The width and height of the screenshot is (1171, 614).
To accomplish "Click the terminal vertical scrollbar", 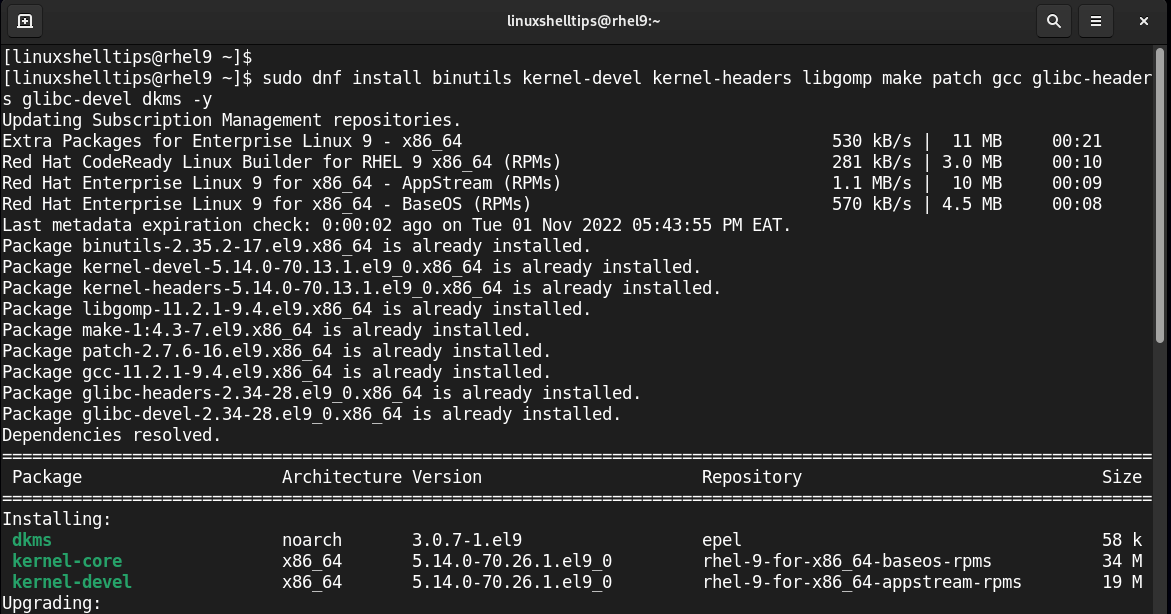I will pyautogui.click(x=1163, y=200).
